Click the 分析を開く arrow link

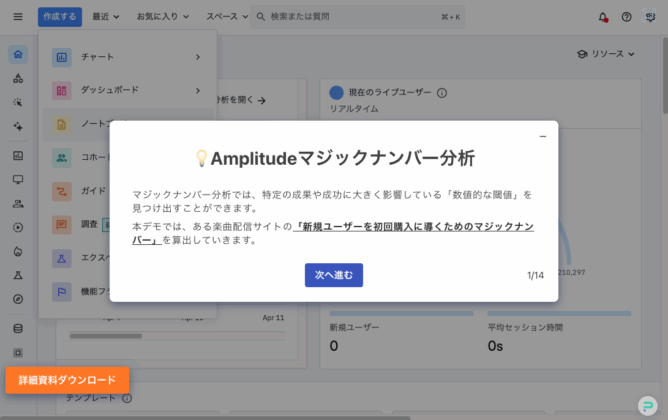(242, 100)
